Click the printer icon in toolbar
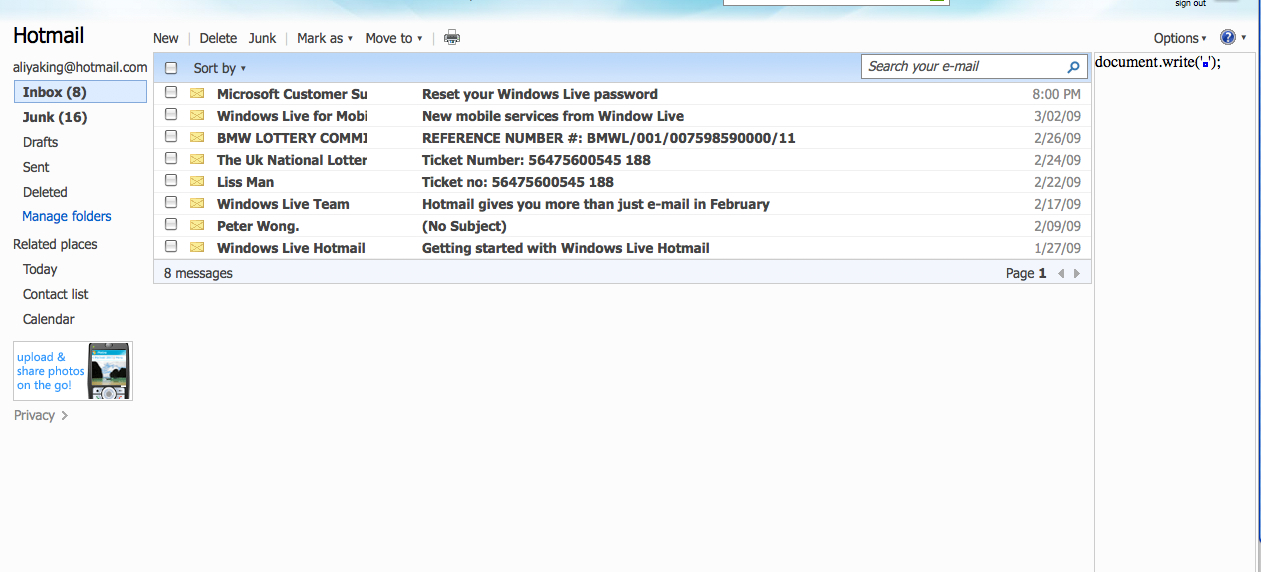 click(452, 38)
